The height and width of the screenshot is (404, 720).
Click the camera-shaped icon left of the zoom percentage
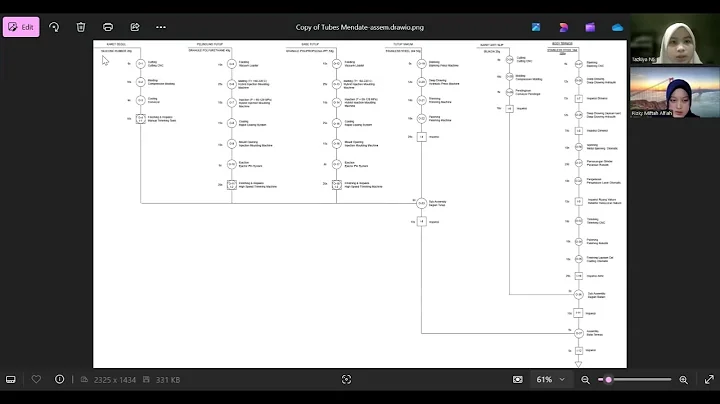coord(518,380)
